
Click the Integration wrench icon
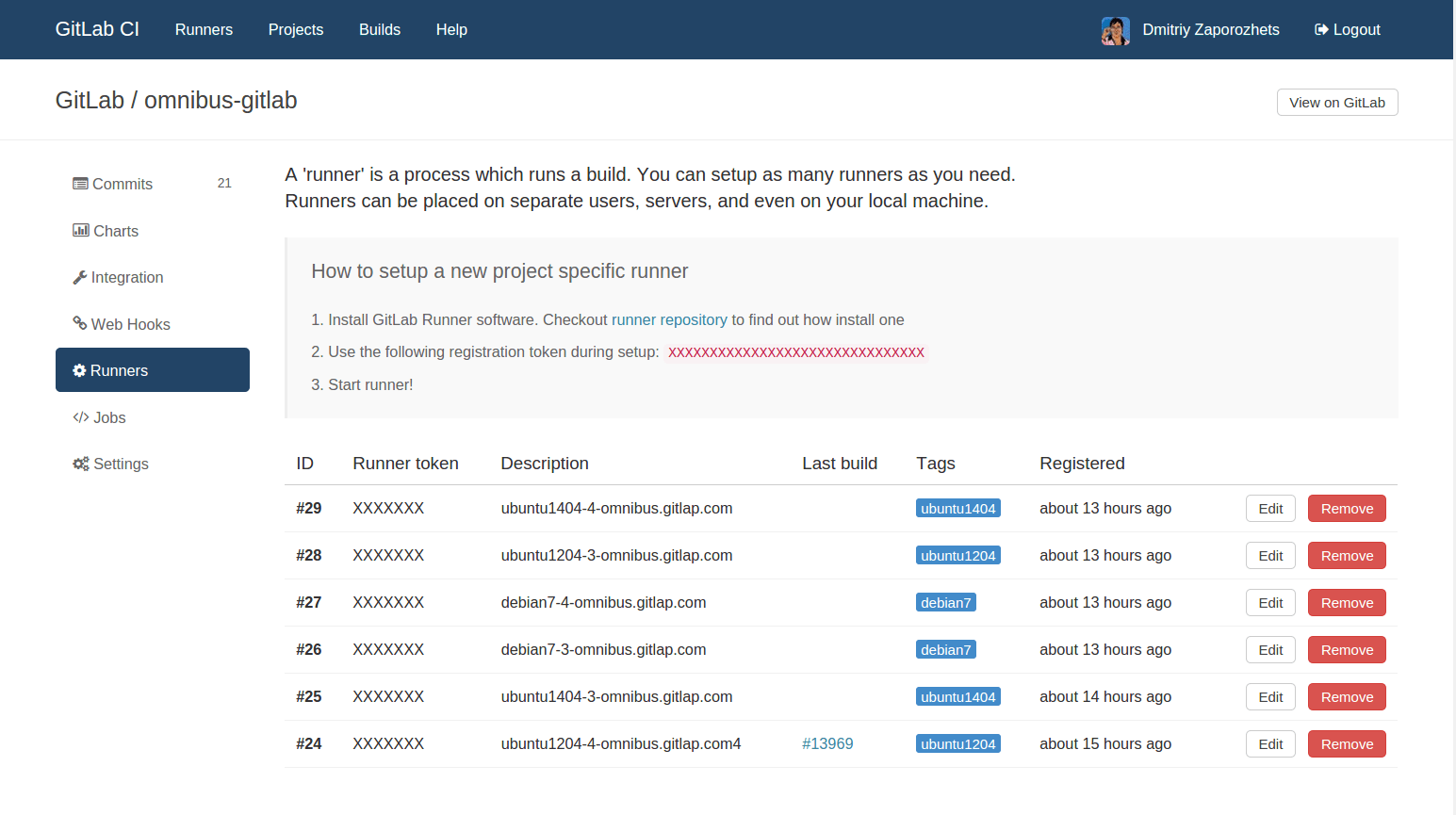80,277
